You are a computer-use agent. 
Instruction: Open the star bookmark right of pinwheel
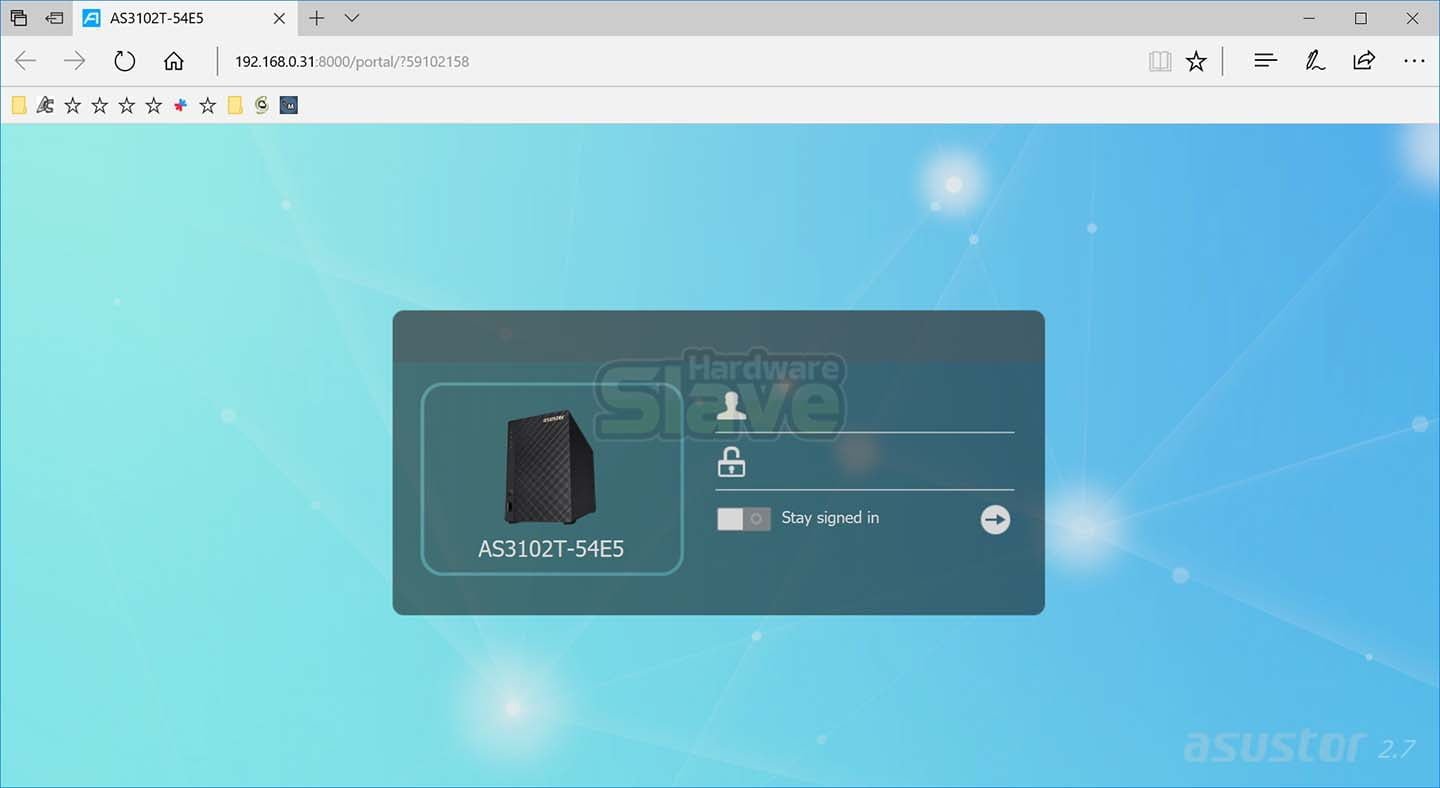tap(208, 105)
